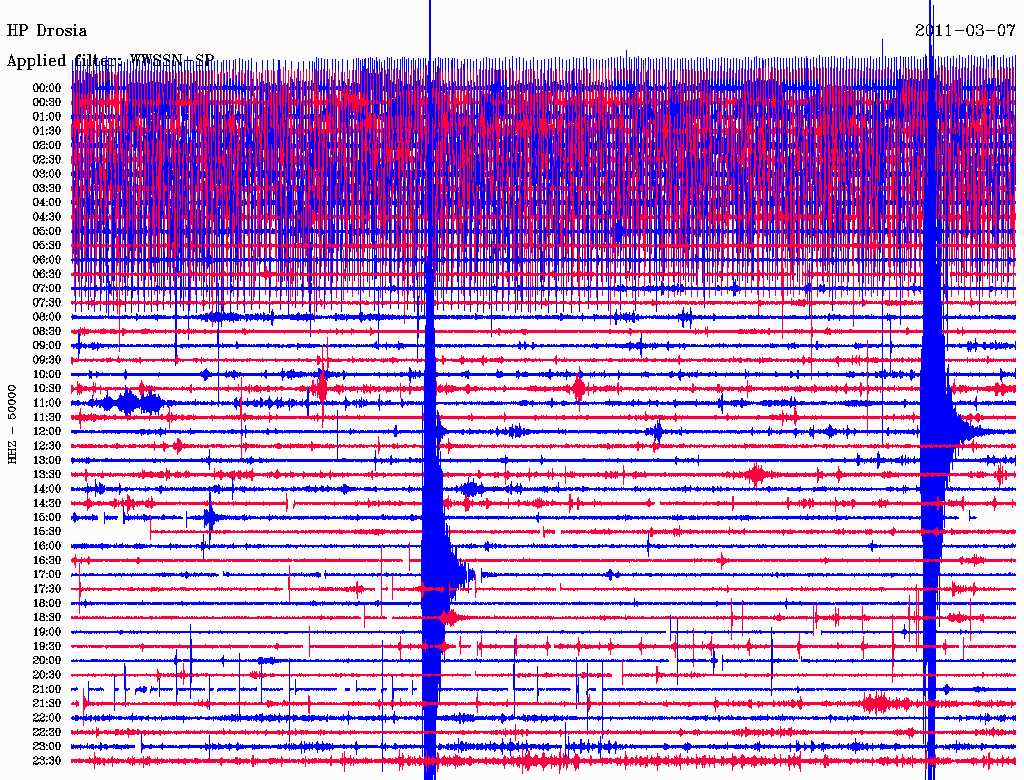Select the 20:30 time label
The height and width of the screenshot is (780, 1024).
click(x=47, y=675)
